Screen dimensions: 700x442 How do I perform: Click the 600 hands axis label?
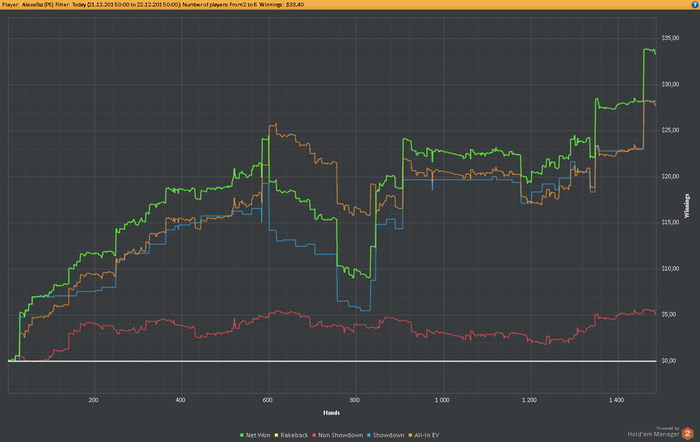tap(267, 400)
